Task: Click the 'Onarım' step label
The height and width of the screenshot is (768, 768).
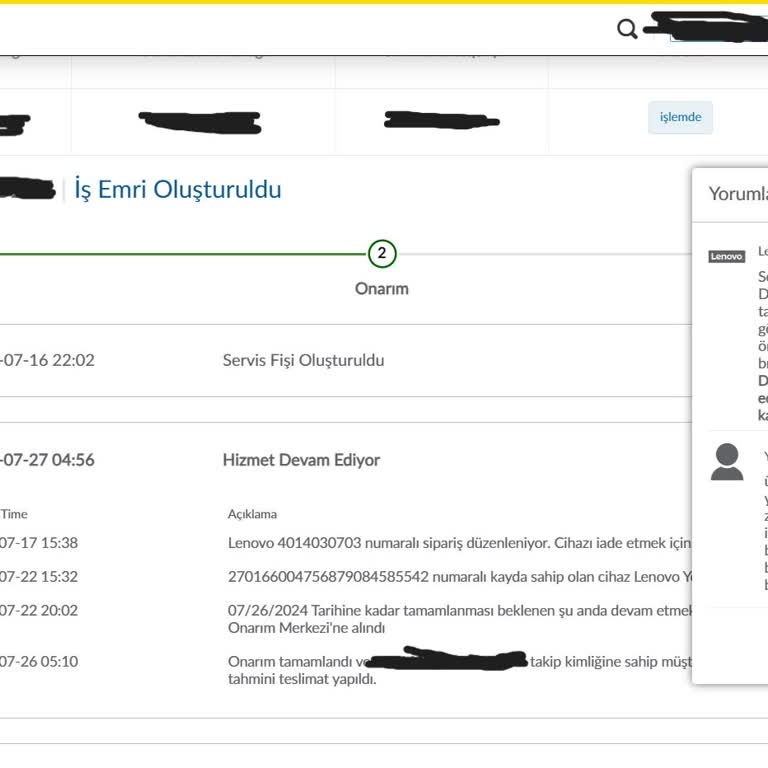Action: [x=382, y=288]
